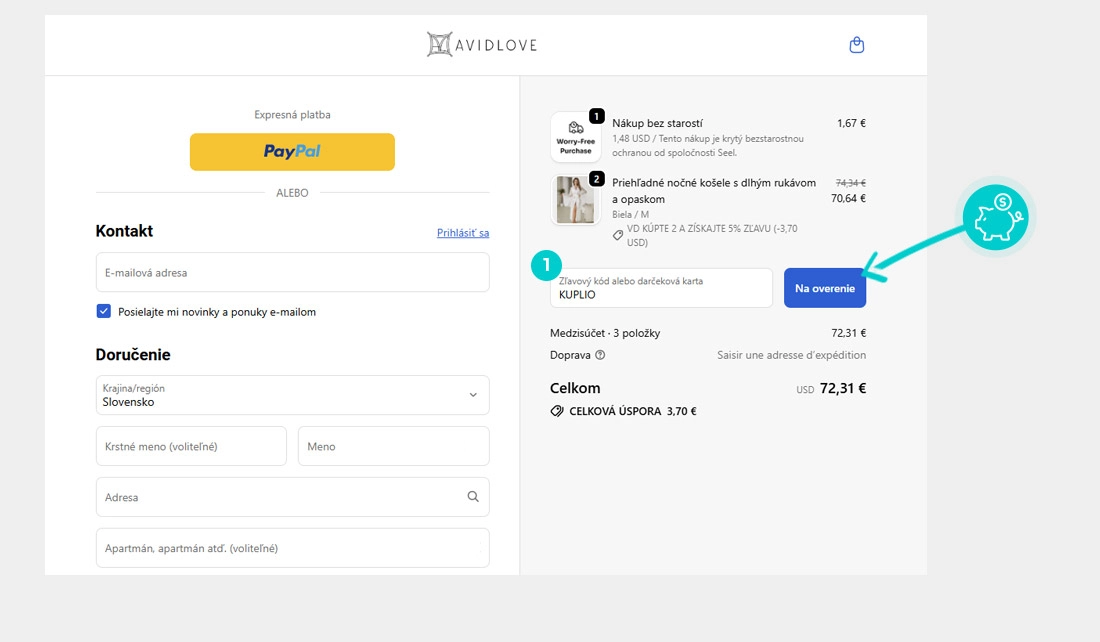Image resolution: width=1100 pixels, height=642 pixels.
Task: Click the Biela / M variant text
Action: (630, 215)
